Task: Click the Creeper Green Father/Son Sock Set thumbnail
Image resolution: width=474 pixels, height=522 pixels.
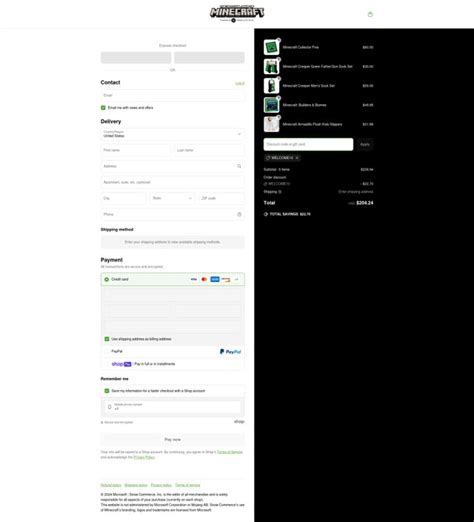Action: 271,67
